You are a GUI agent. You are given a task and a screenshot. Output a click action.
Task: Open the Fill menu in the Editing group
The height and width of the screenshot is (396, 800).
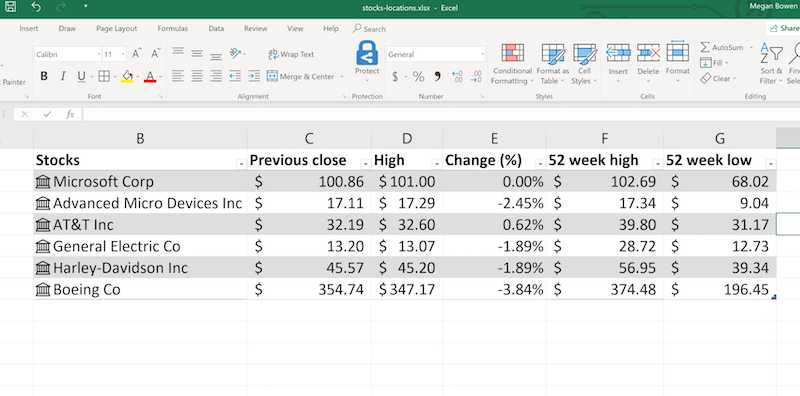pyautogui.click(x=713, y=63)
